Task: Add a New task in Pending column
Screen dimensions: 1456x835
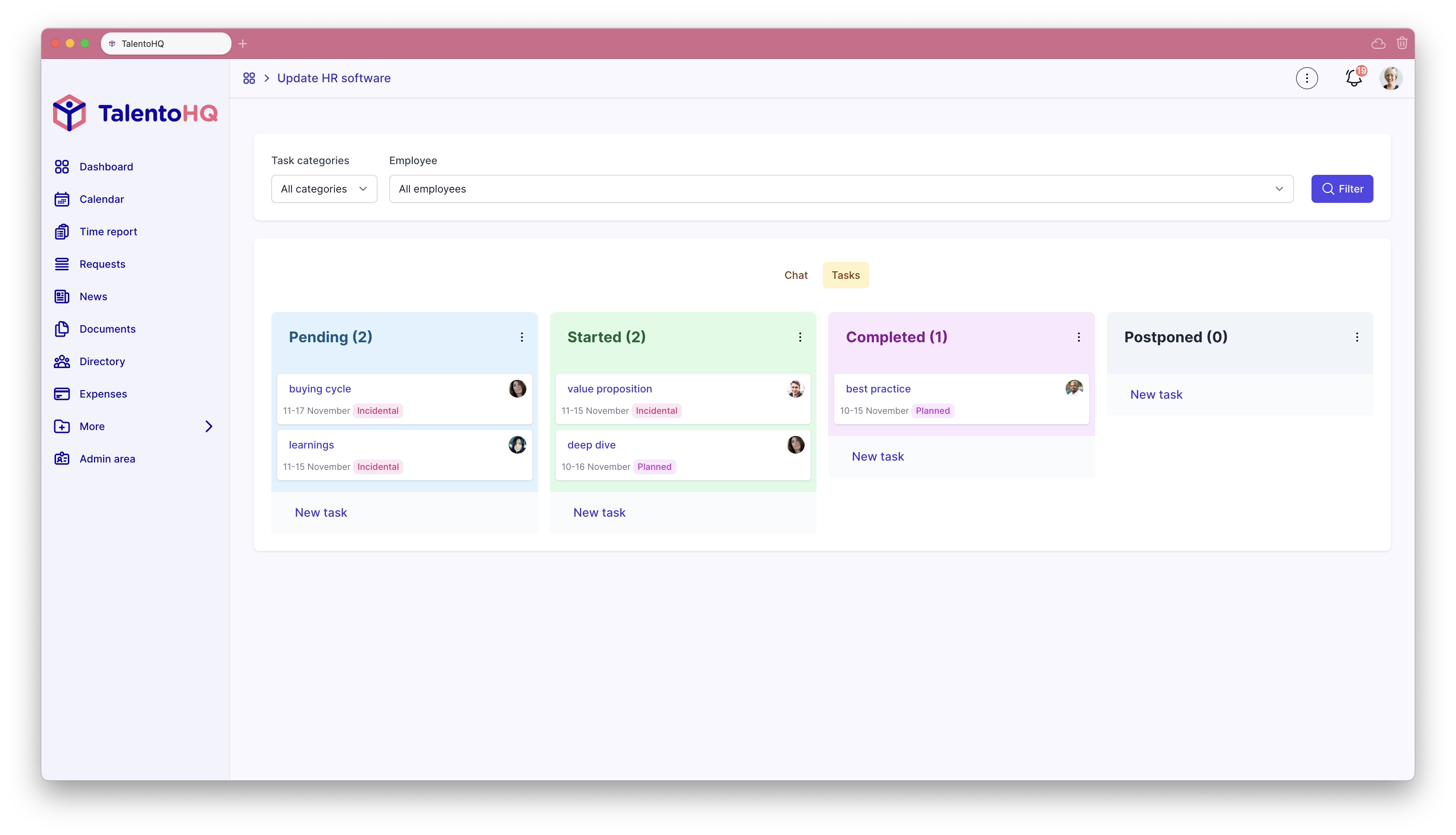Action: [x=320, y=511]
